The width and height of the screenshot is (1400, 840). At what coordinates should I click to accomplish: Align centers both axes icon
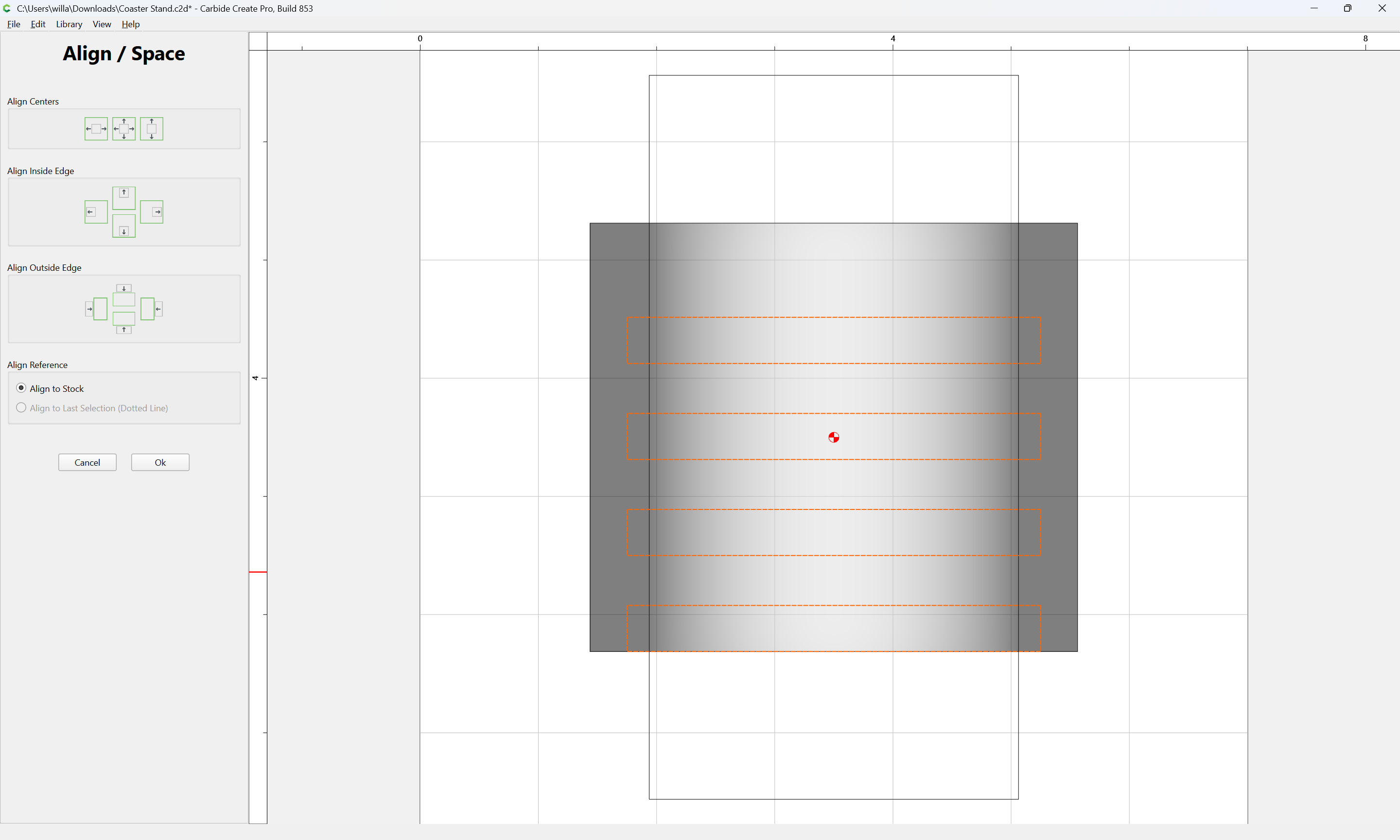tap(124, 129)
